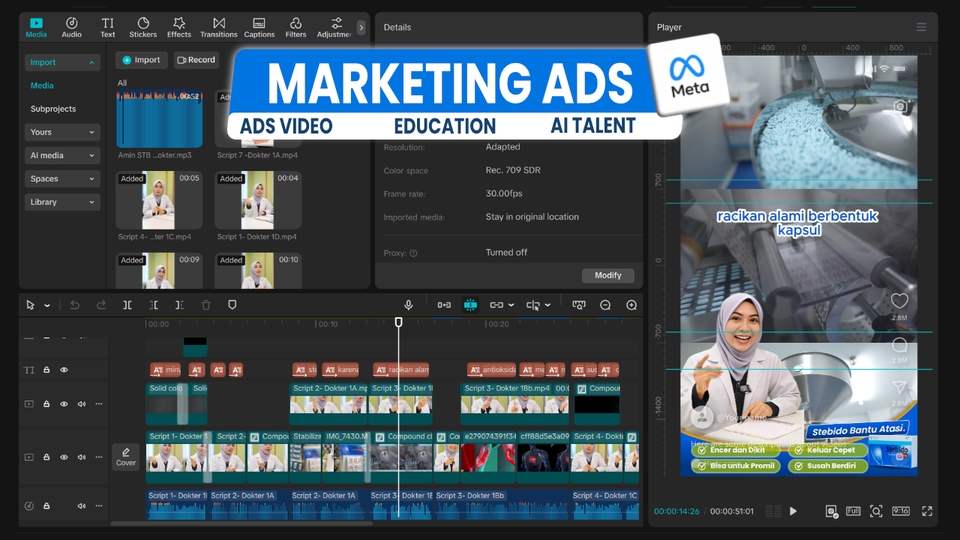Image resolution: width=960 pixels, height=540 pixels.
Task: Click the Record button
Action: coord(196,60)
